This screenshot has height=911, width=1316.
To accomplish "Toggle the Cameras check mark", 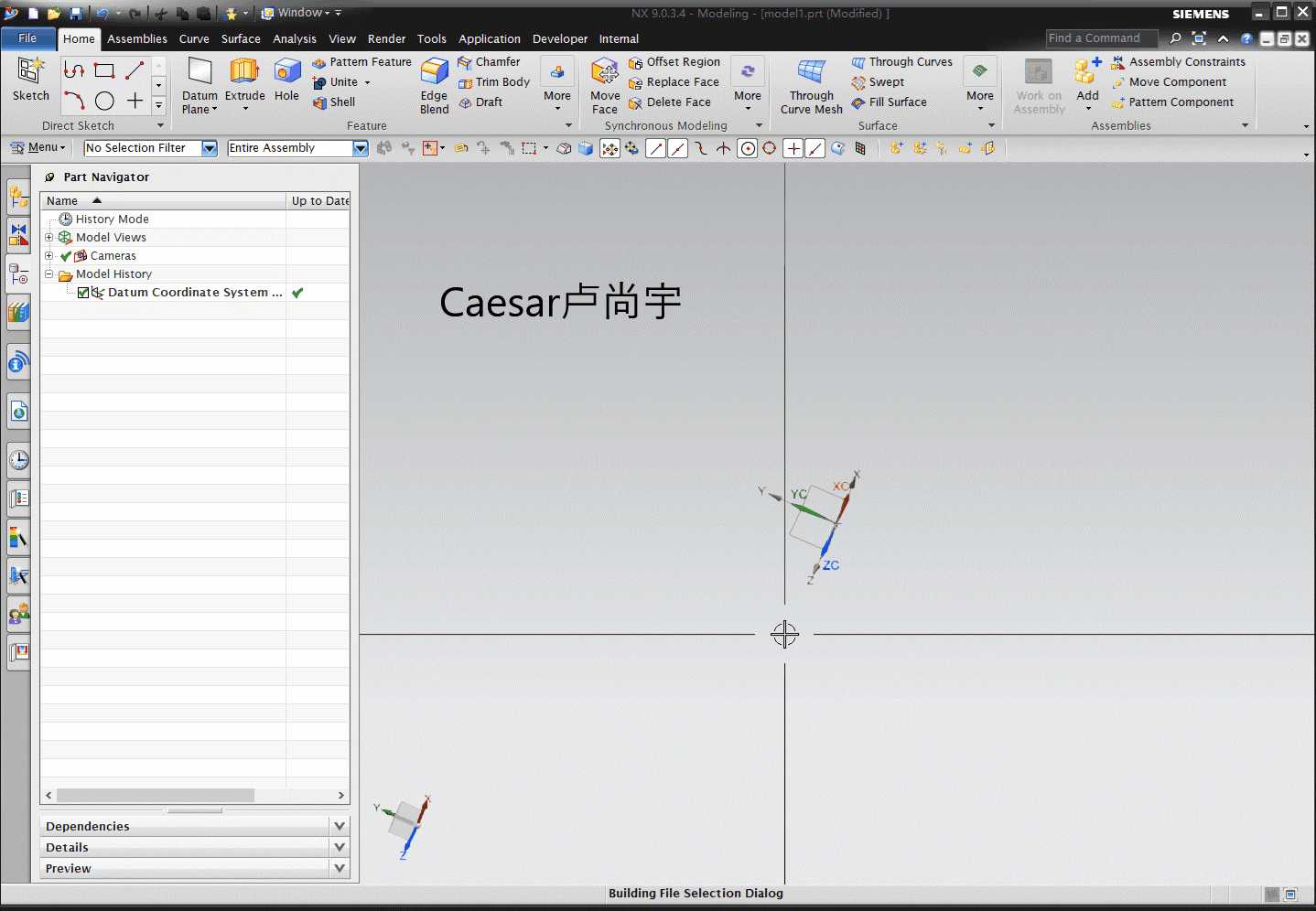I will click(66, 256).
